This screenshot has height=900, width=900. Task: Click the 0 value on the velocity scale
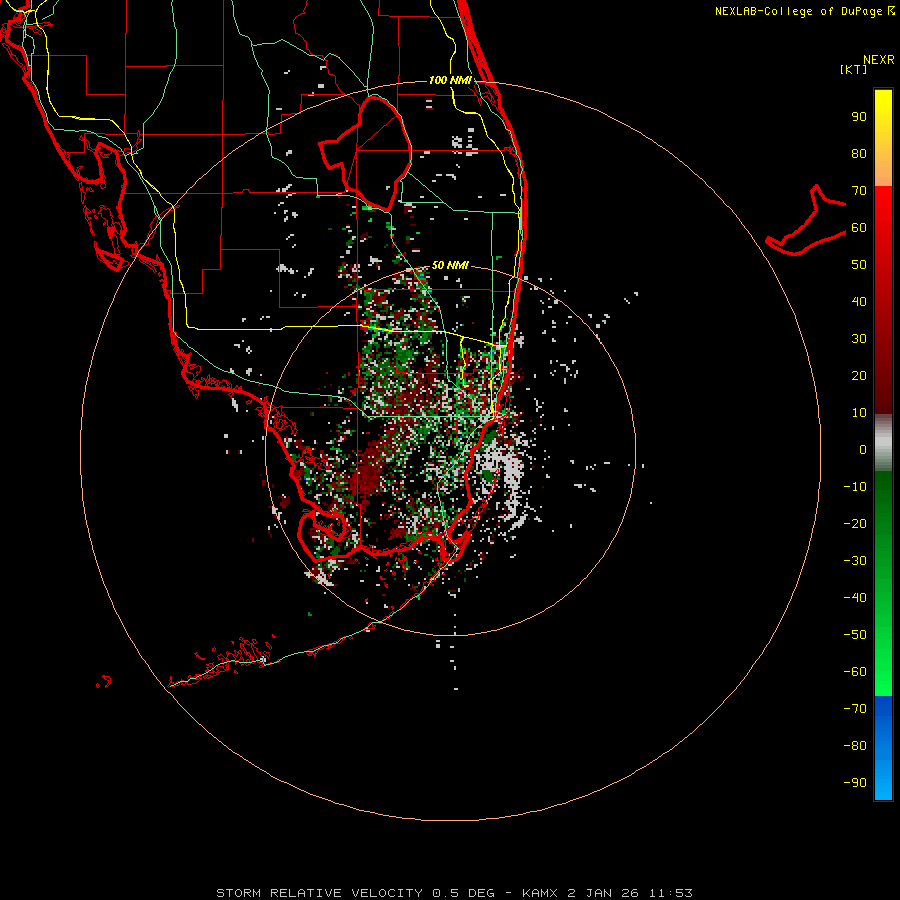(863, 450)
